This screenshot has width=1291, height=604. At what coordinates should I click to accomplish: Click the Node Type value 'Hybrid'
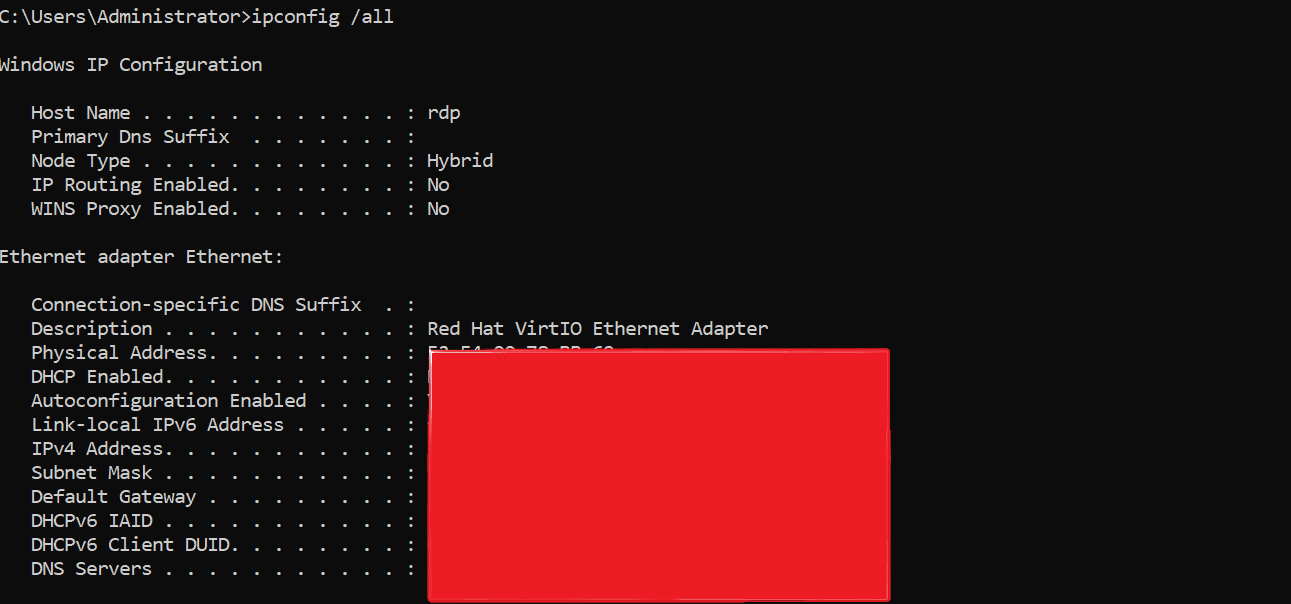coord(460,161)
